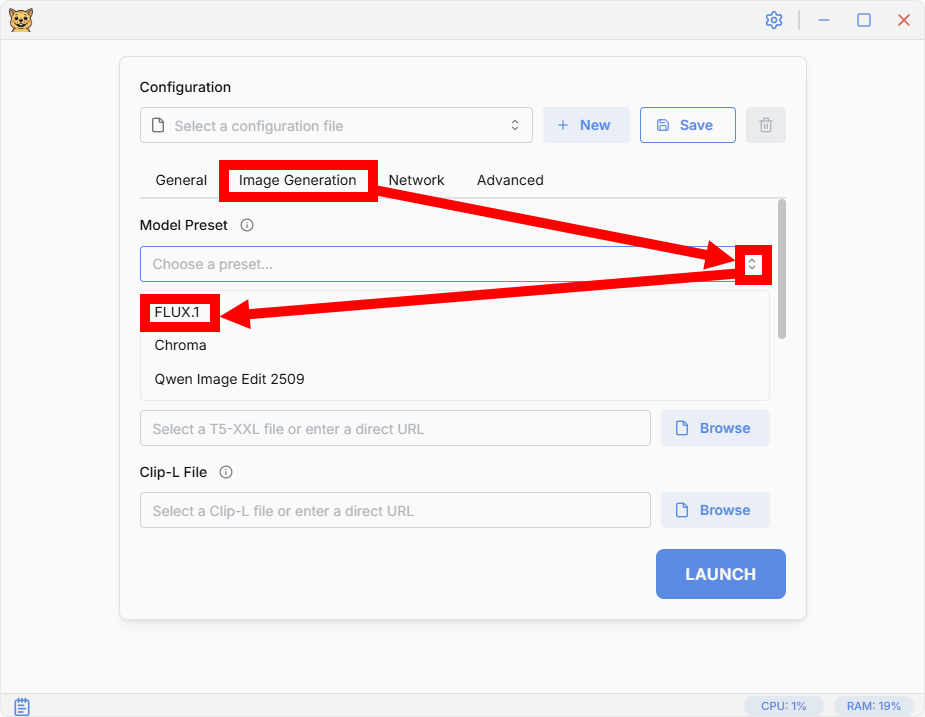Click the info icon beside Clip-L File
The image size is (925, 717).
[x=226, y=472]
